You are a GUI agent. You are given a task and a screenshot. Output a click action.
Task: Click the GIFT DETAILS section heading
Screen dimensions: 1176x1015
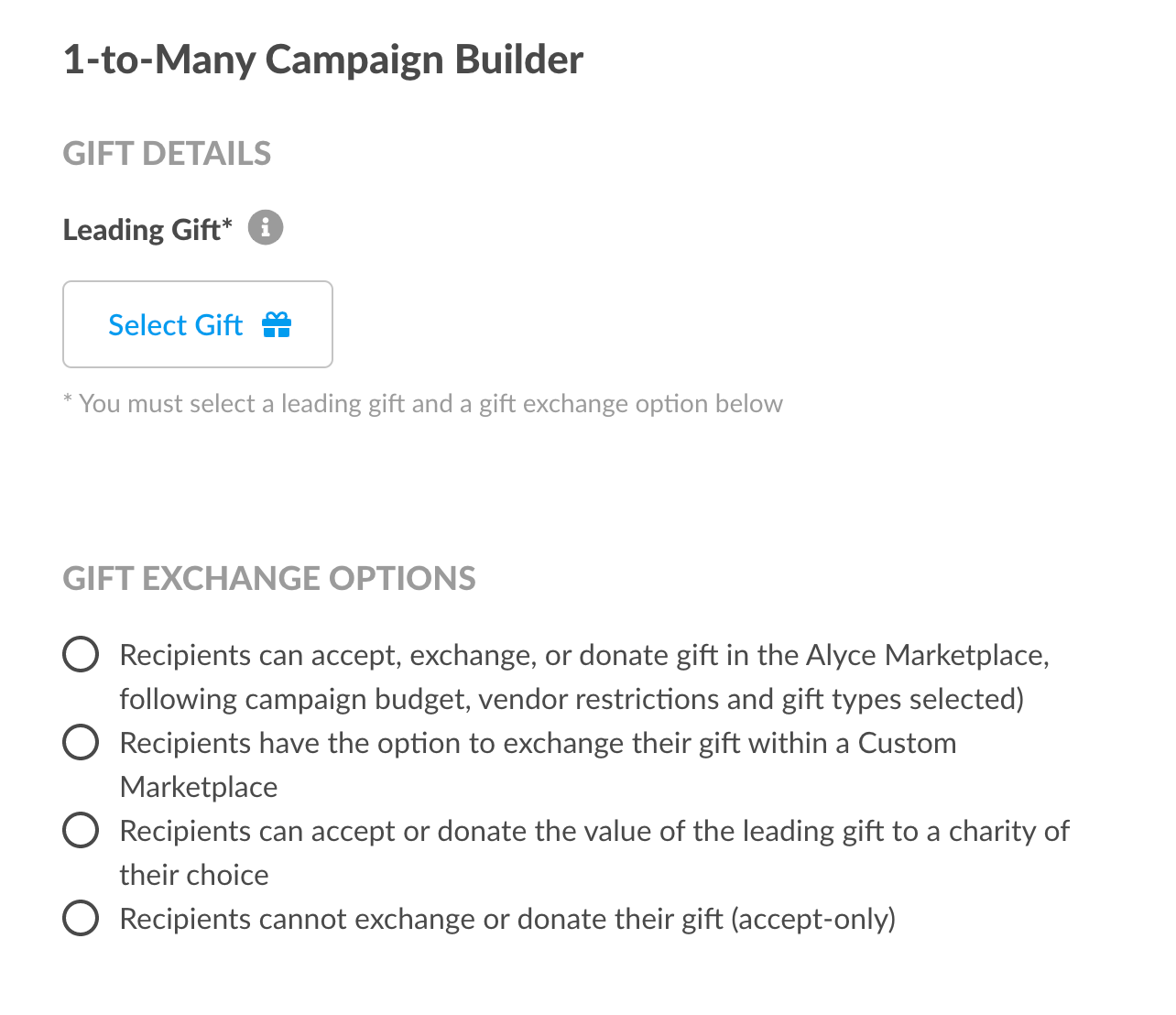tap(167, 153)
